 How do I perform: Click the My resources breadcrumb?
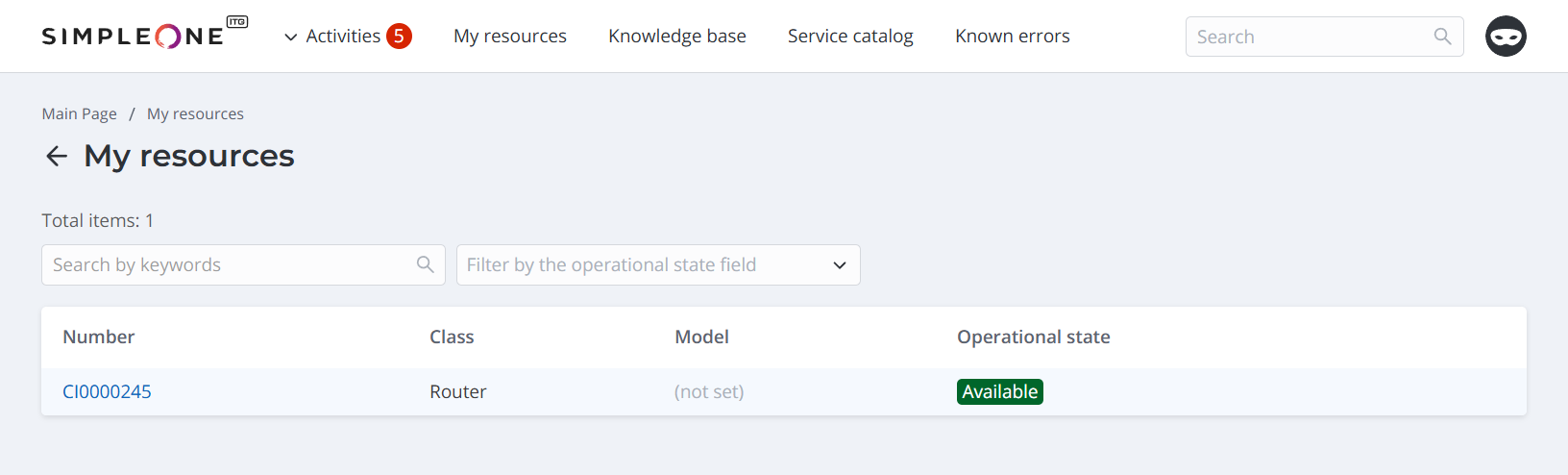[x=195, y=113]
